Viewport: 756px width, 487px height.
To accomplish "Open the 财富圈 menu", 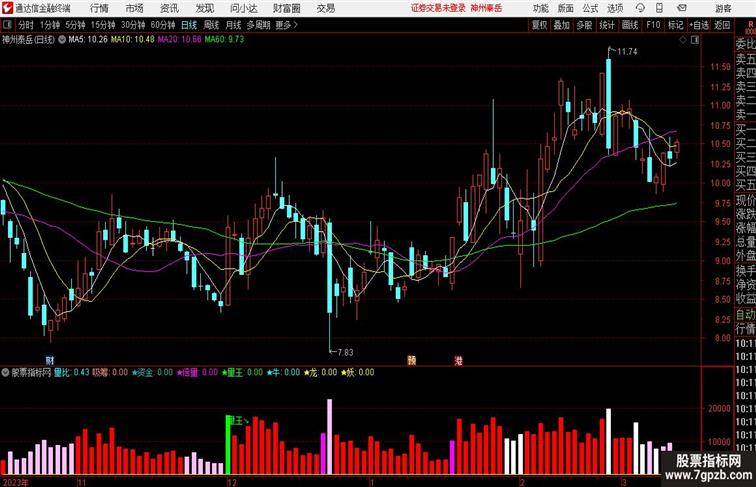I will pyautogui.click(x=286, y=8).
